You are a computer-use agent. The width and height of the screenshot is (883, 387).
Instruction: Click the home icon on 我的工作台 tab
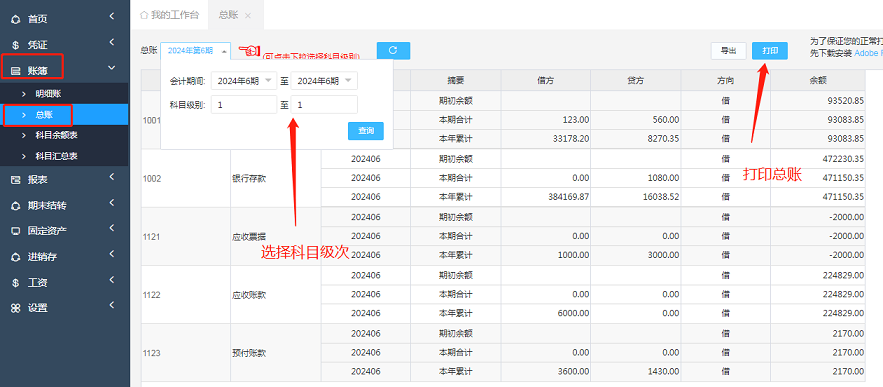[x=144, y=15]
